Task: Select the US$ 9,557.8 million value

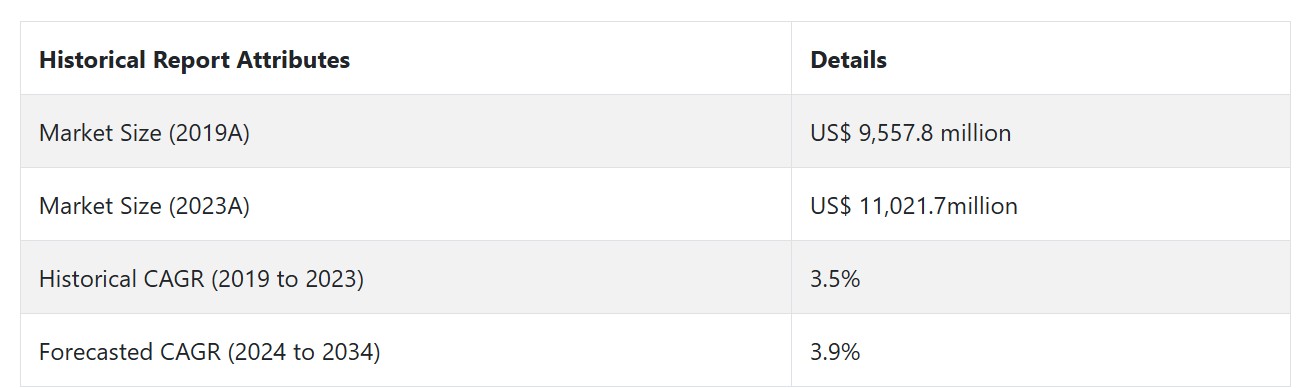Action: (x=910, y=132)
